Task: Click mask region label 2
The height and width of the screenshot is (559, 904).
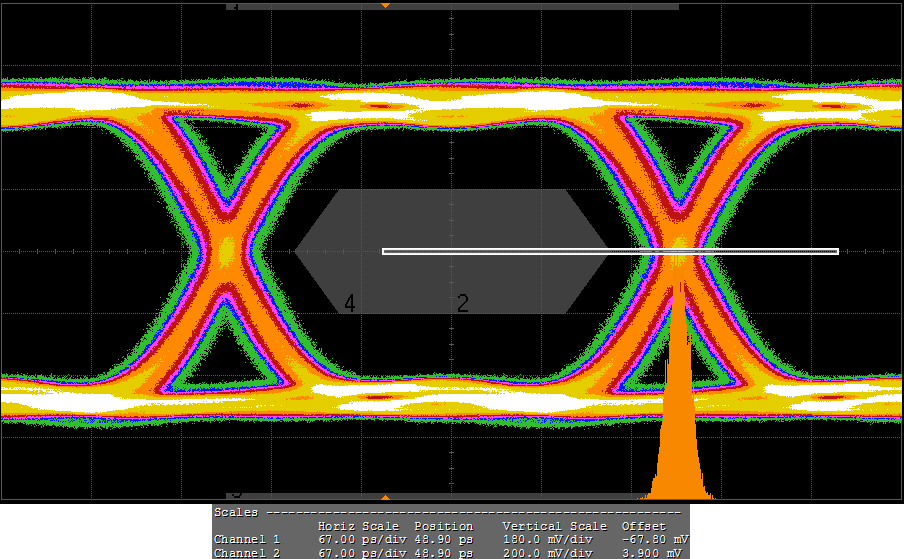Action: coord(463,303)
